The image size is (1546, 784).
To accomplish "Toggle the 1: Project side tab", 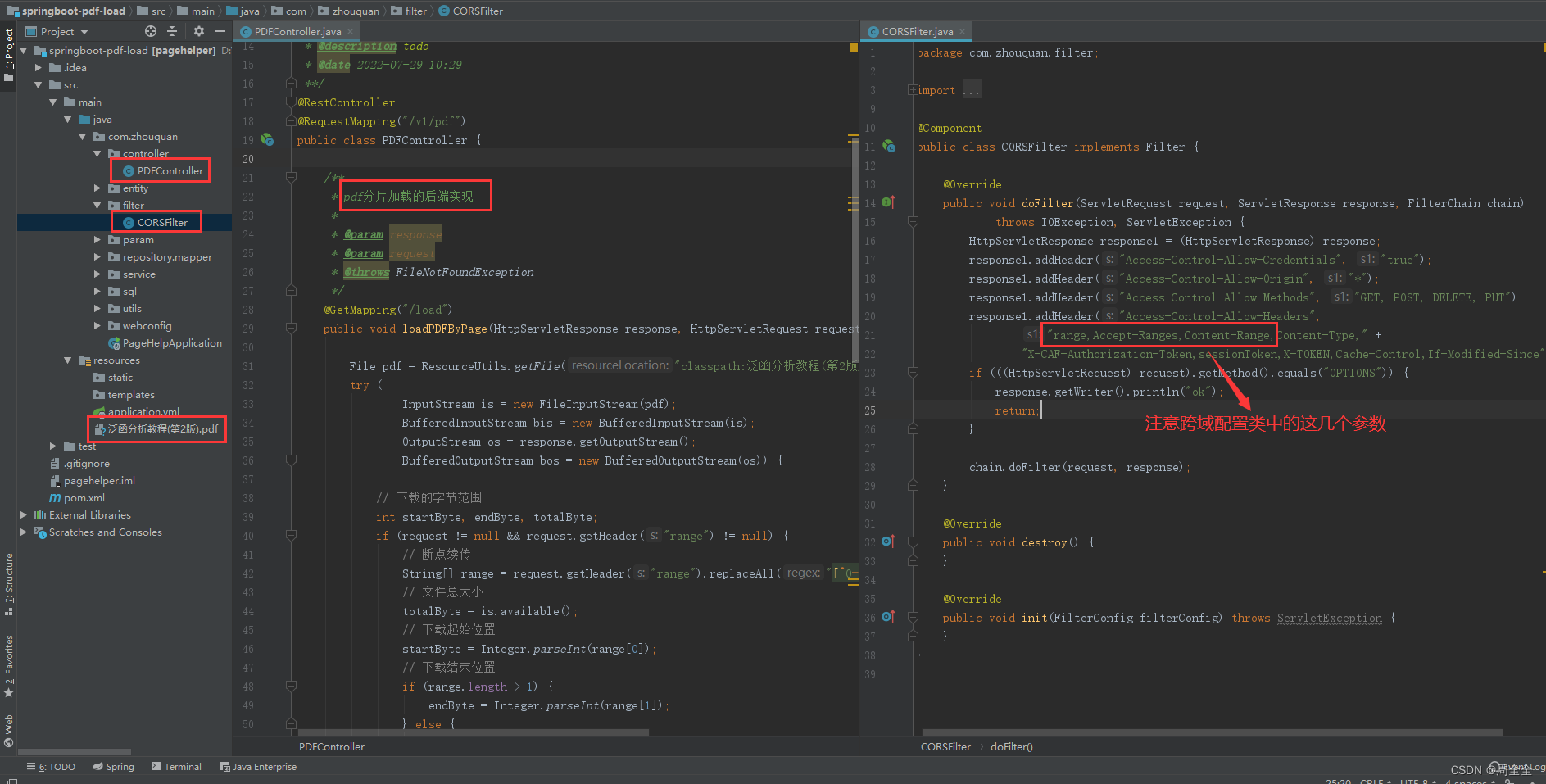I will click(x=9, y=56).
